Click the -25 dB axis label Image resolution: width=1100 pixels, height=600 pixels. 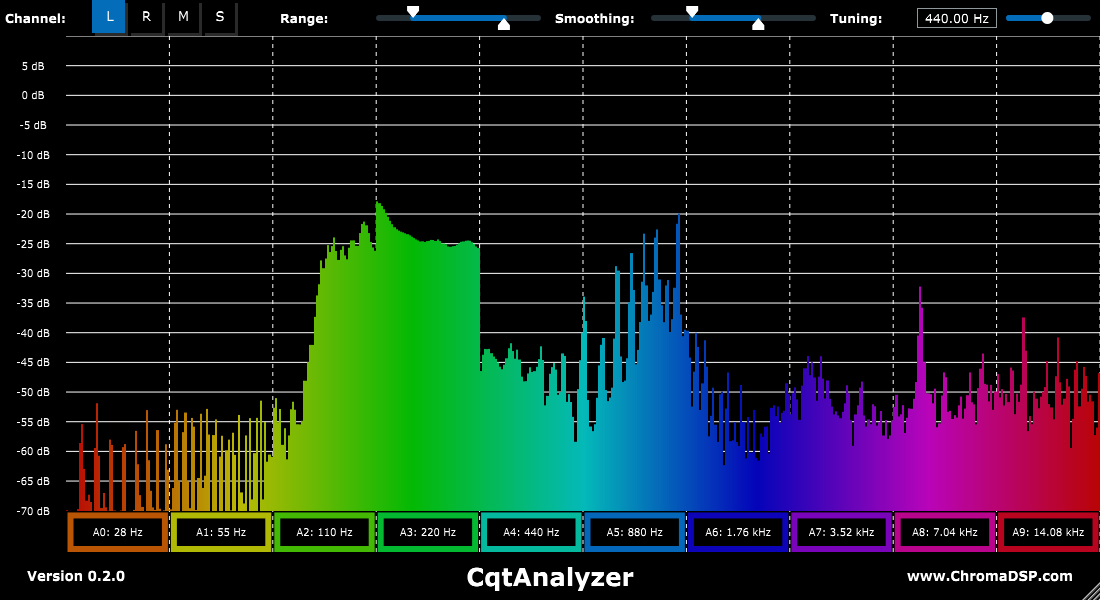point(33,244)
